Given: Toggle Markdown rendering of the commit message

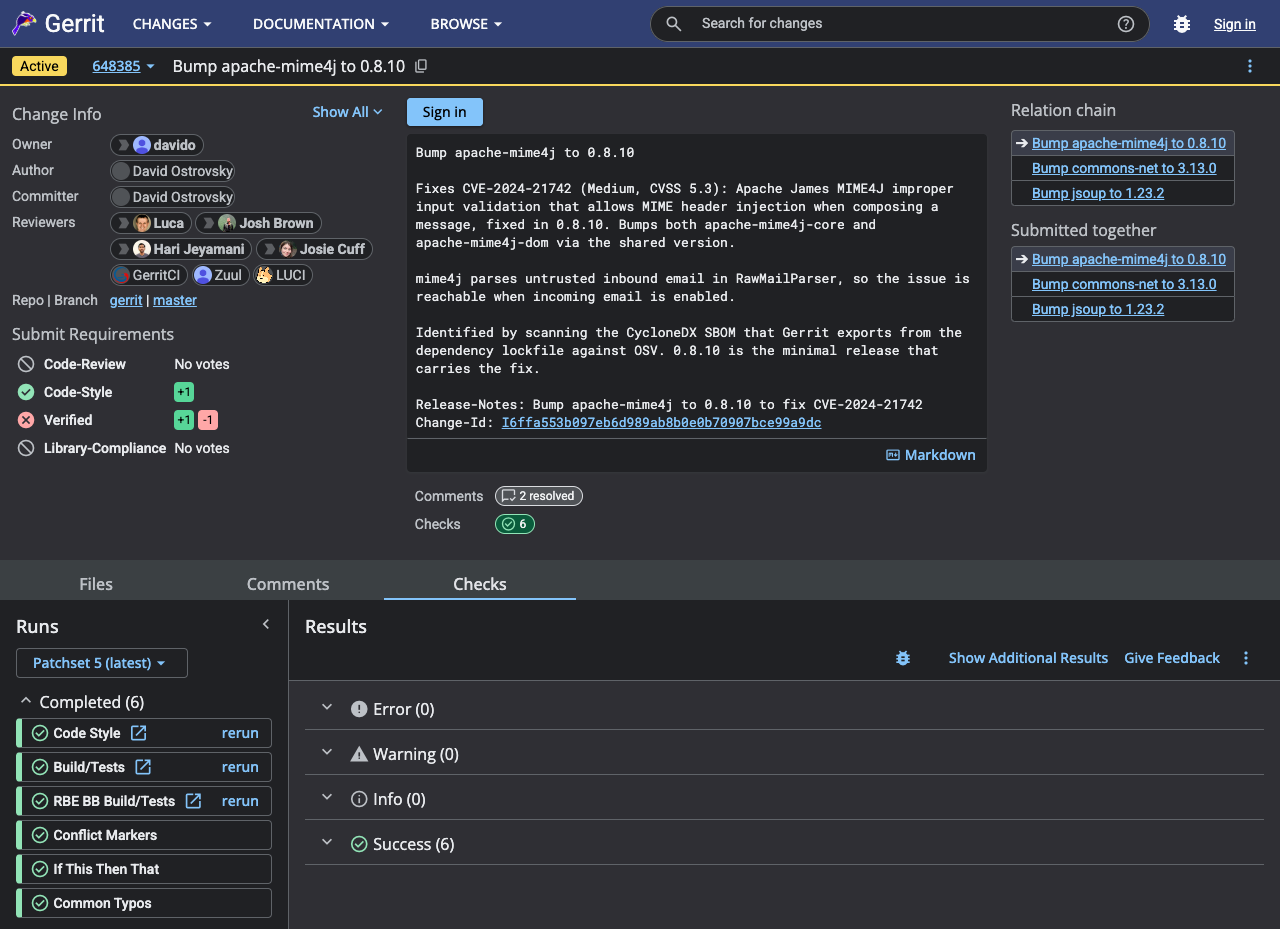Looking at the screenshot, I should [x=931, y=455].
